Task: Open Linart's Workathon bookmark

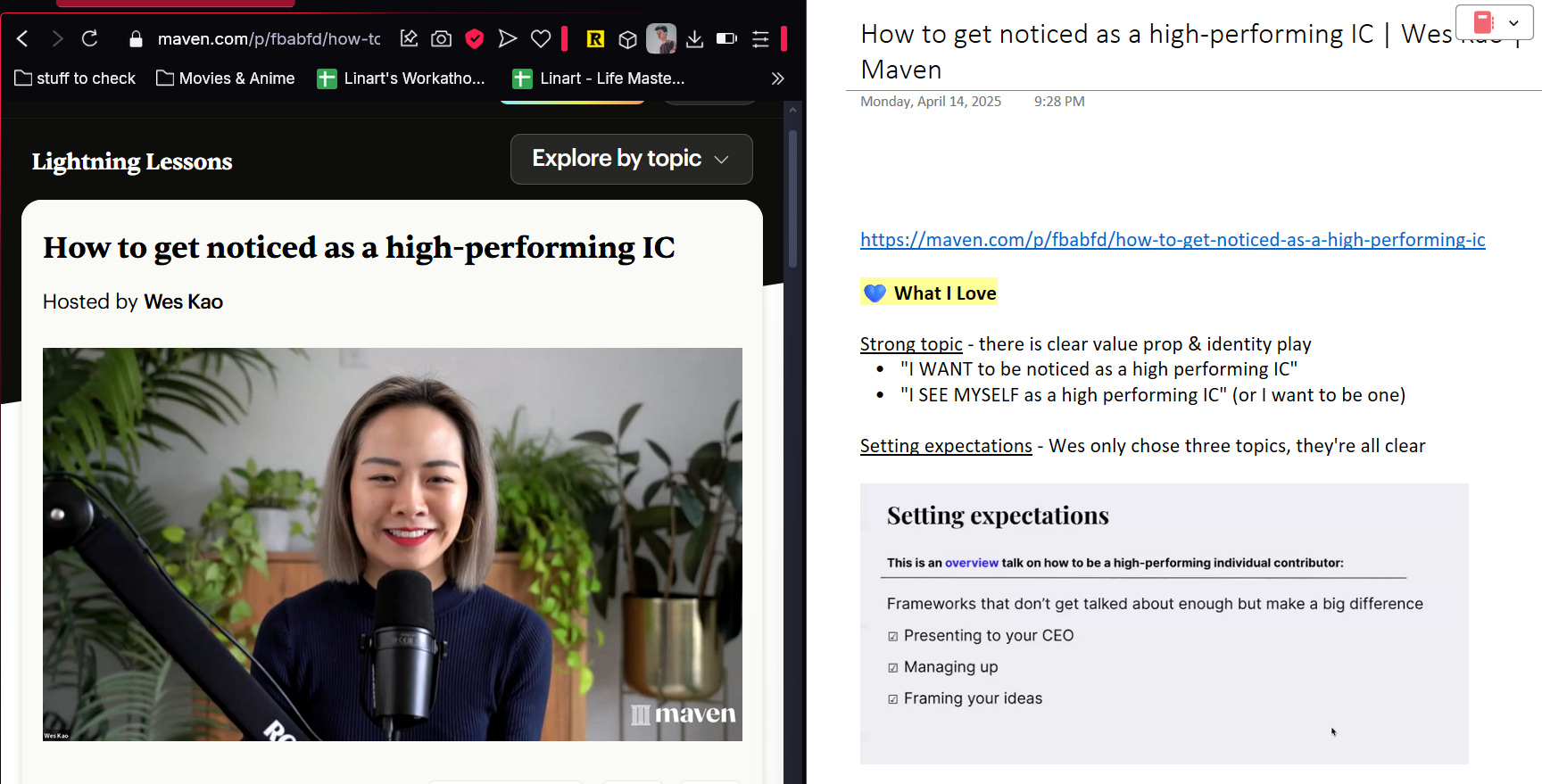Action: pos(402,78)
